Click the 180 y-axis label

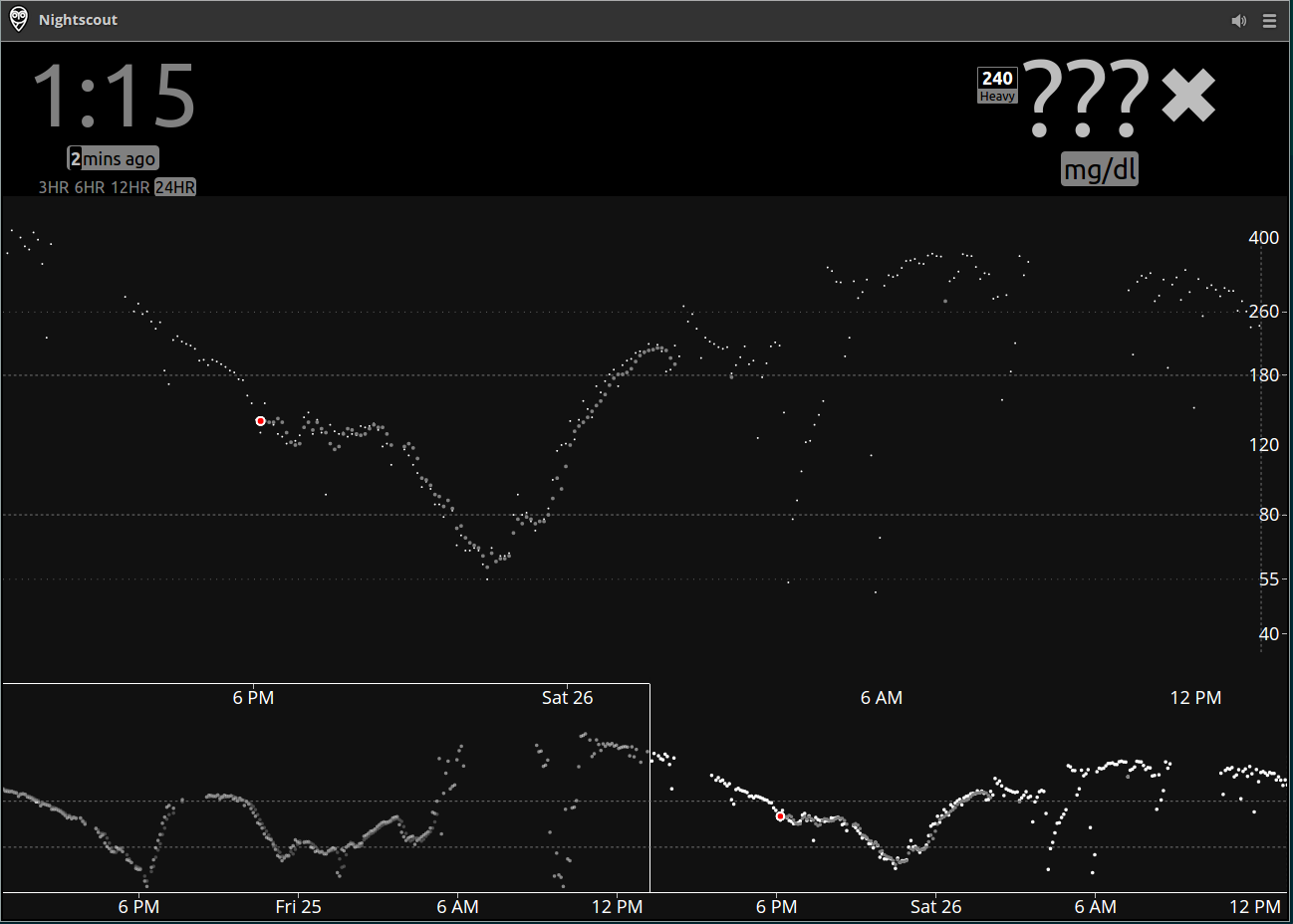[x=1264, y=375]
